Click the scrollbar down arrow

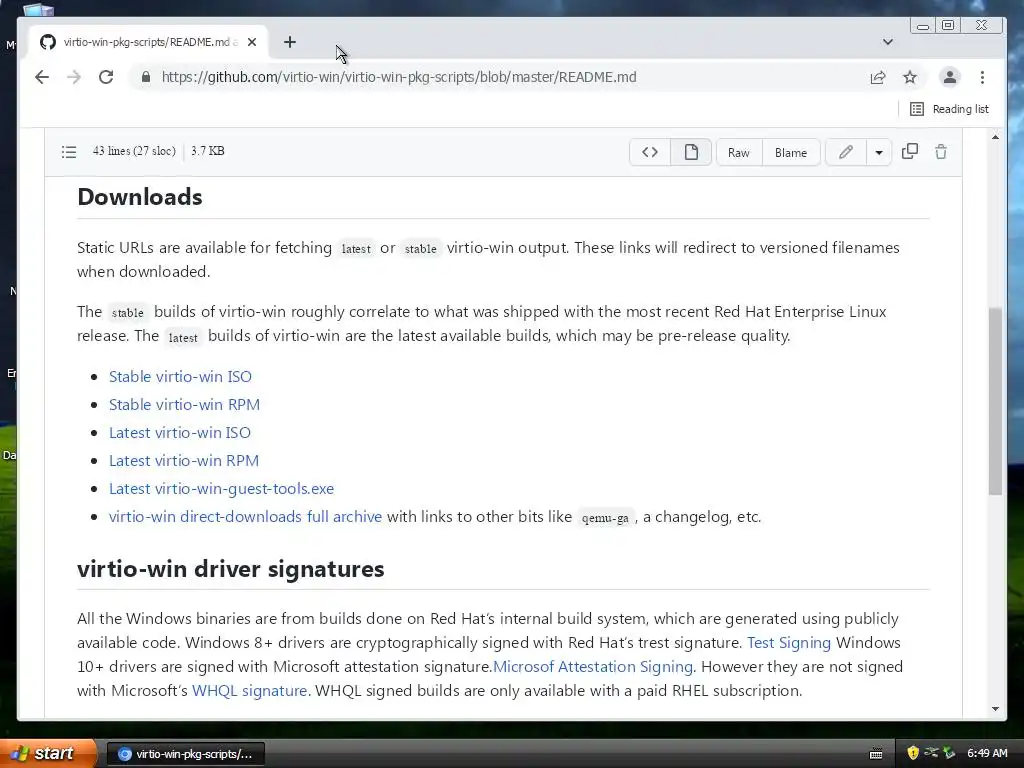pos(995,709)
